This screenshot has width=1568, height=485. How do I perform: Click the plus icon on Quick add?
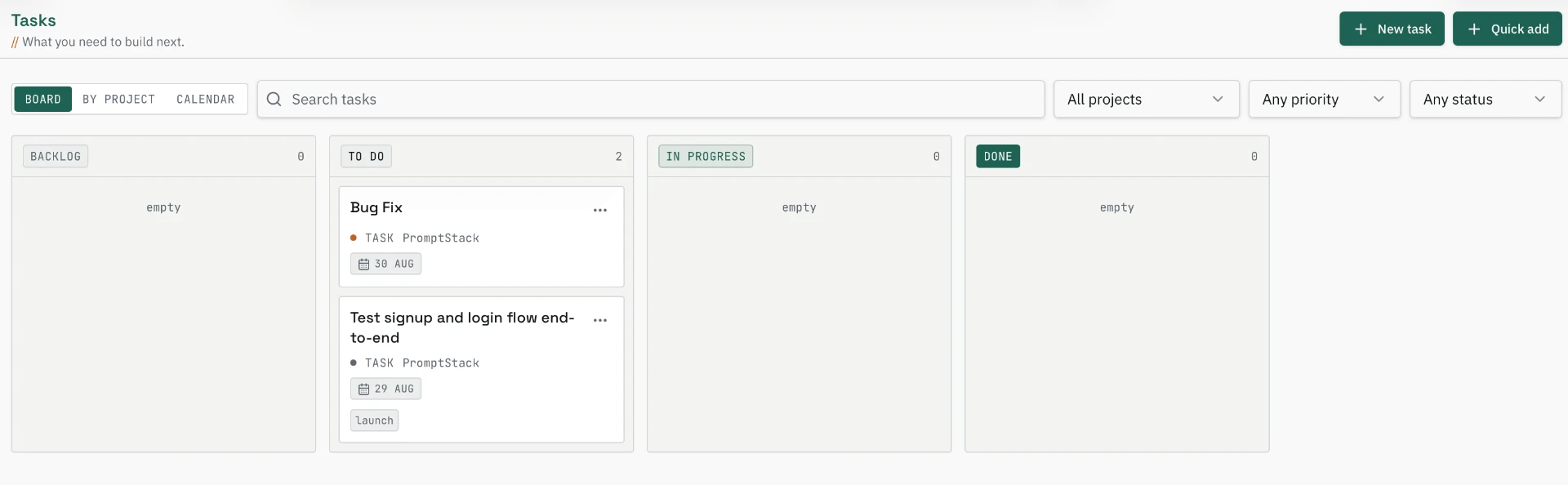(1474, 29)
